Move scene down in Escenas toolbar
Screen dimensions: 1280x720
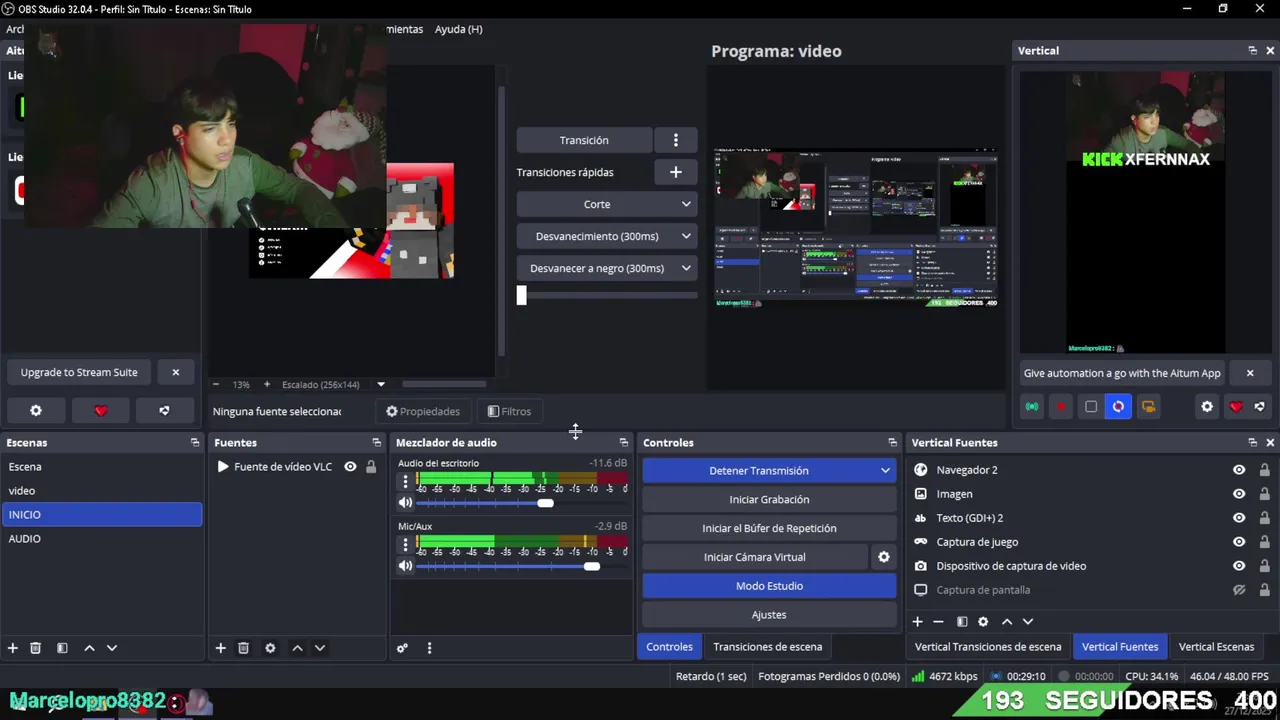[112, 648]
